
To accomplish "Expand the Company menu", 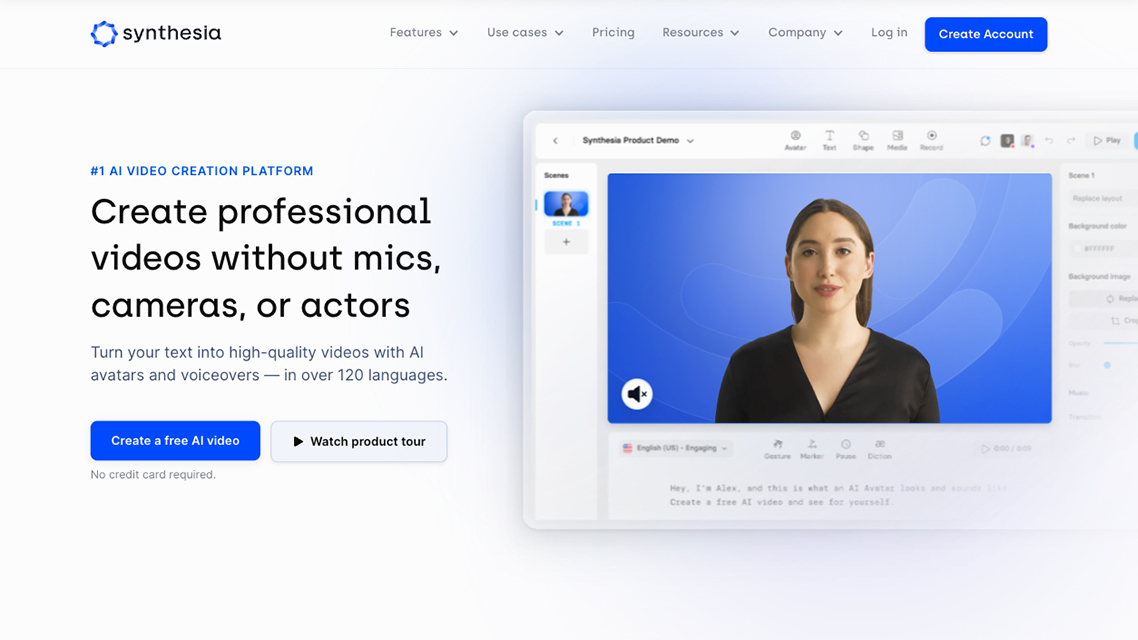I will pyautogui.click(x=805, y=33).
